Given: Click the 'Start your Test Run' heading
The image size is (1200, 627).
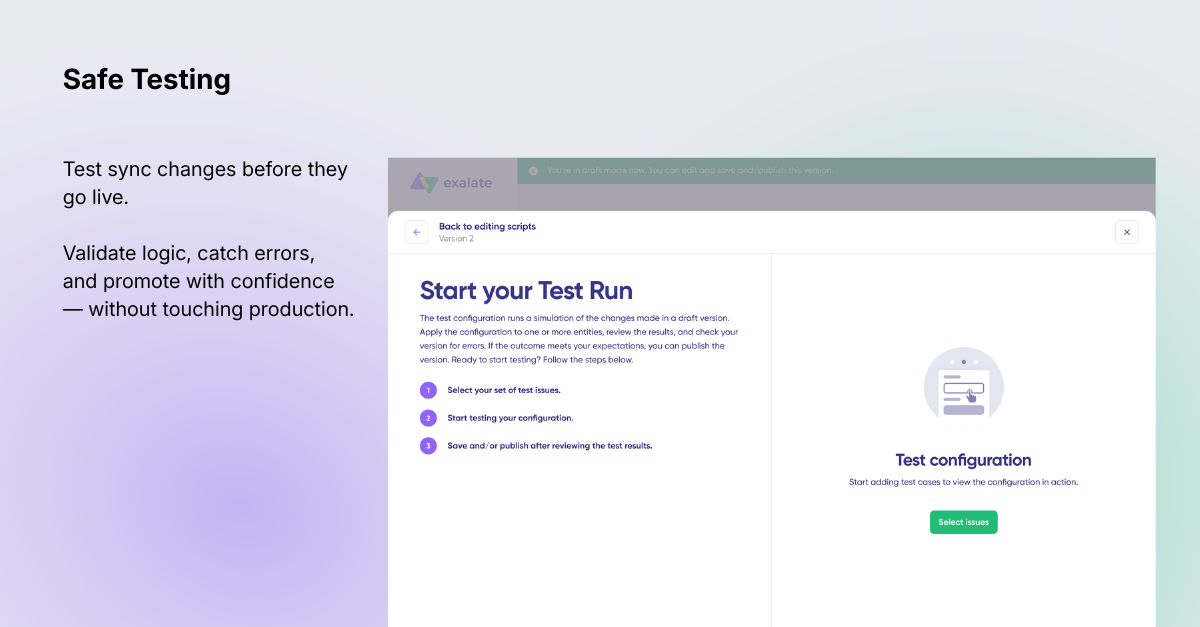Looking at the screenshot, I should [526, 291].
